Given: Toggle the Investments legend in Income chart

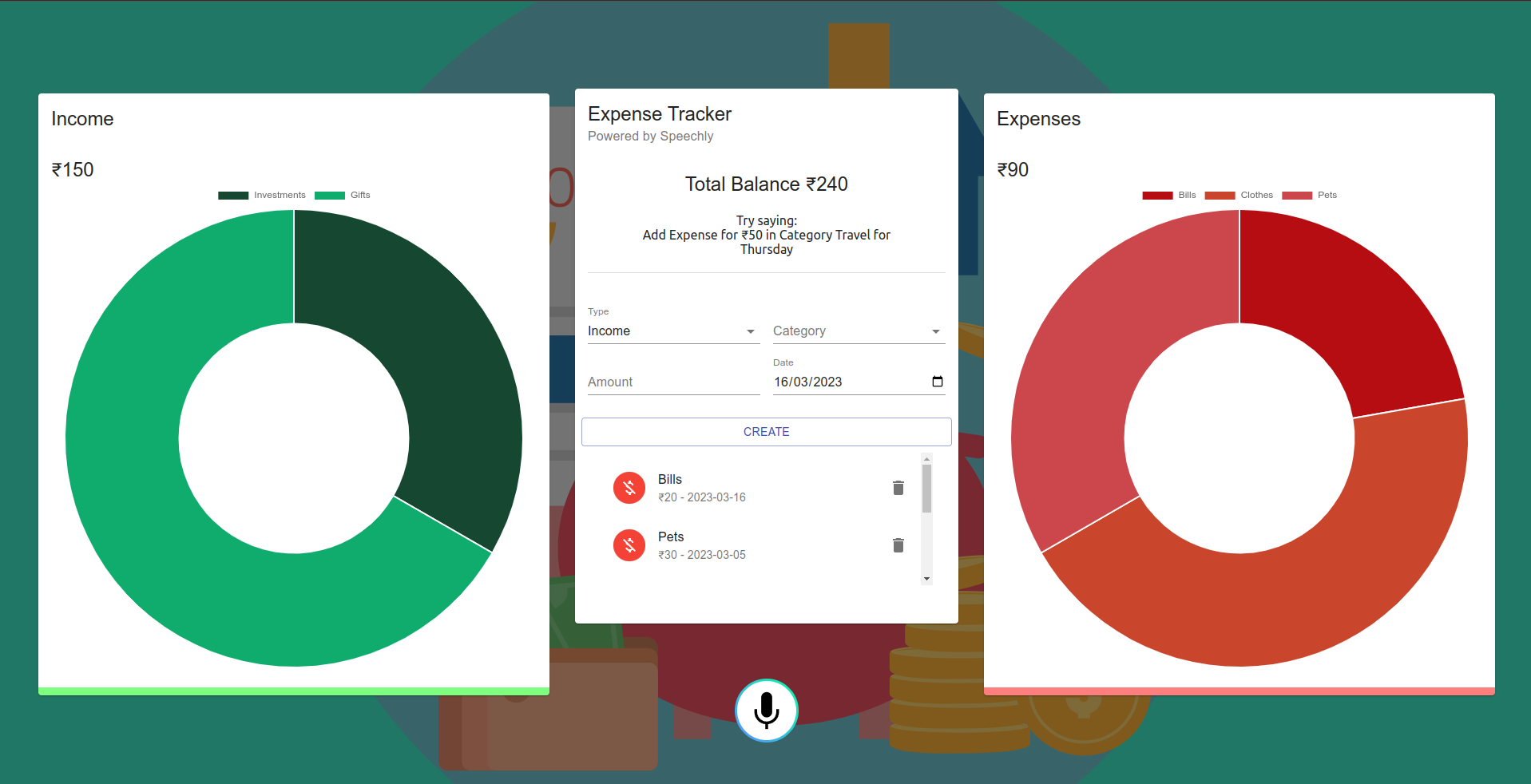Looking at the screenshot, I should (262, 195).
